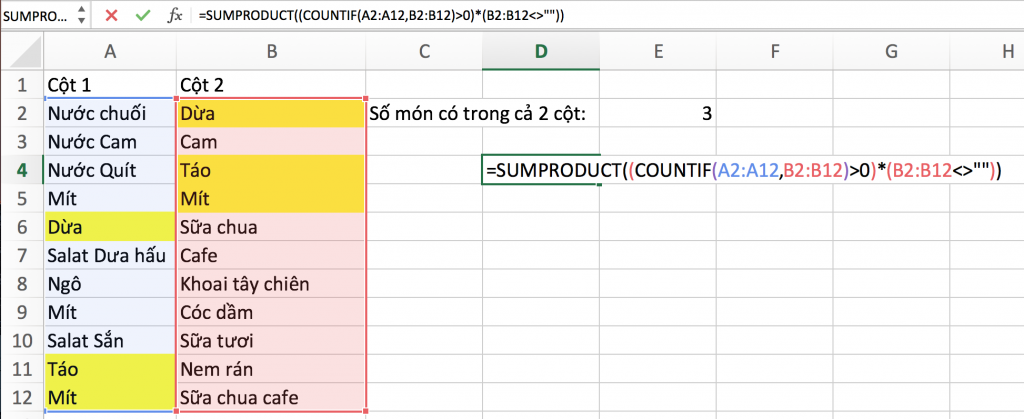Select the row 4 header
Viewport: 1024px width, 419px height.
[21, 170]
